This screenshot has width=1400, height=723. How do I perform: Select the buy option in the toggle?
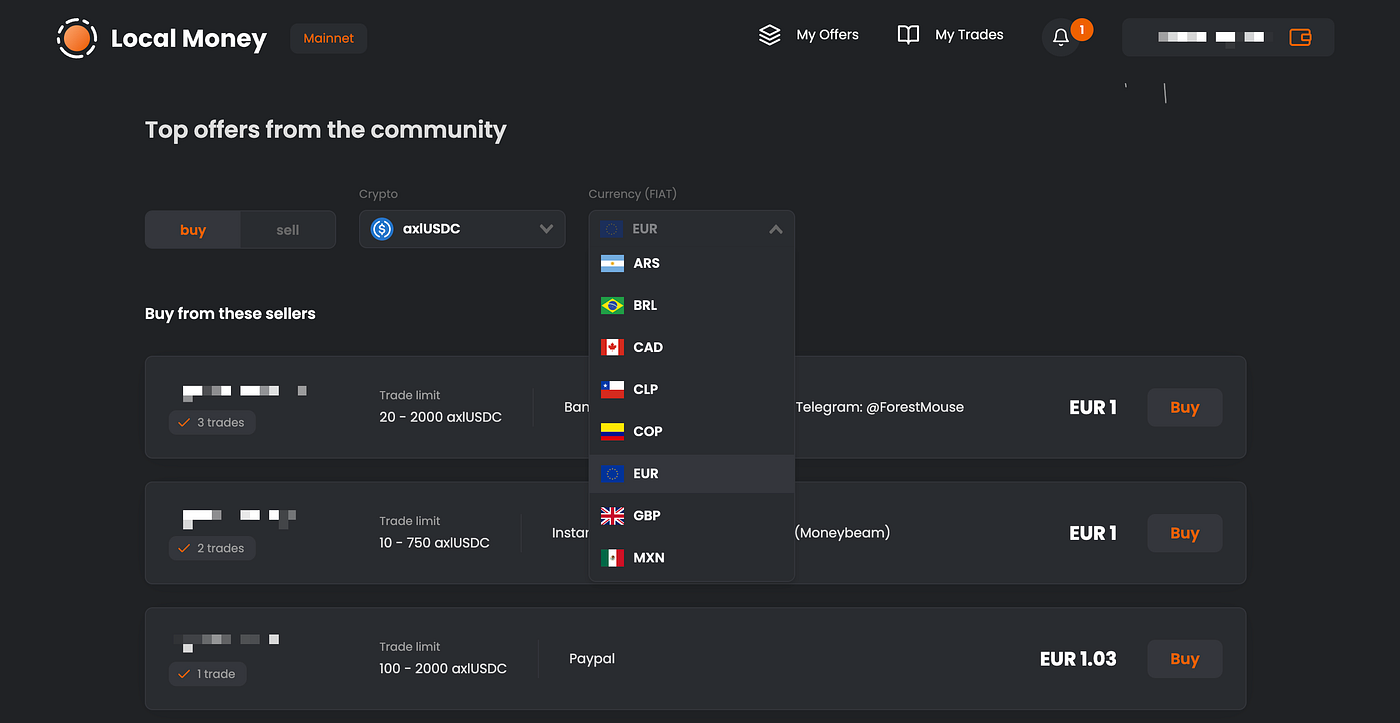point(192,229)
